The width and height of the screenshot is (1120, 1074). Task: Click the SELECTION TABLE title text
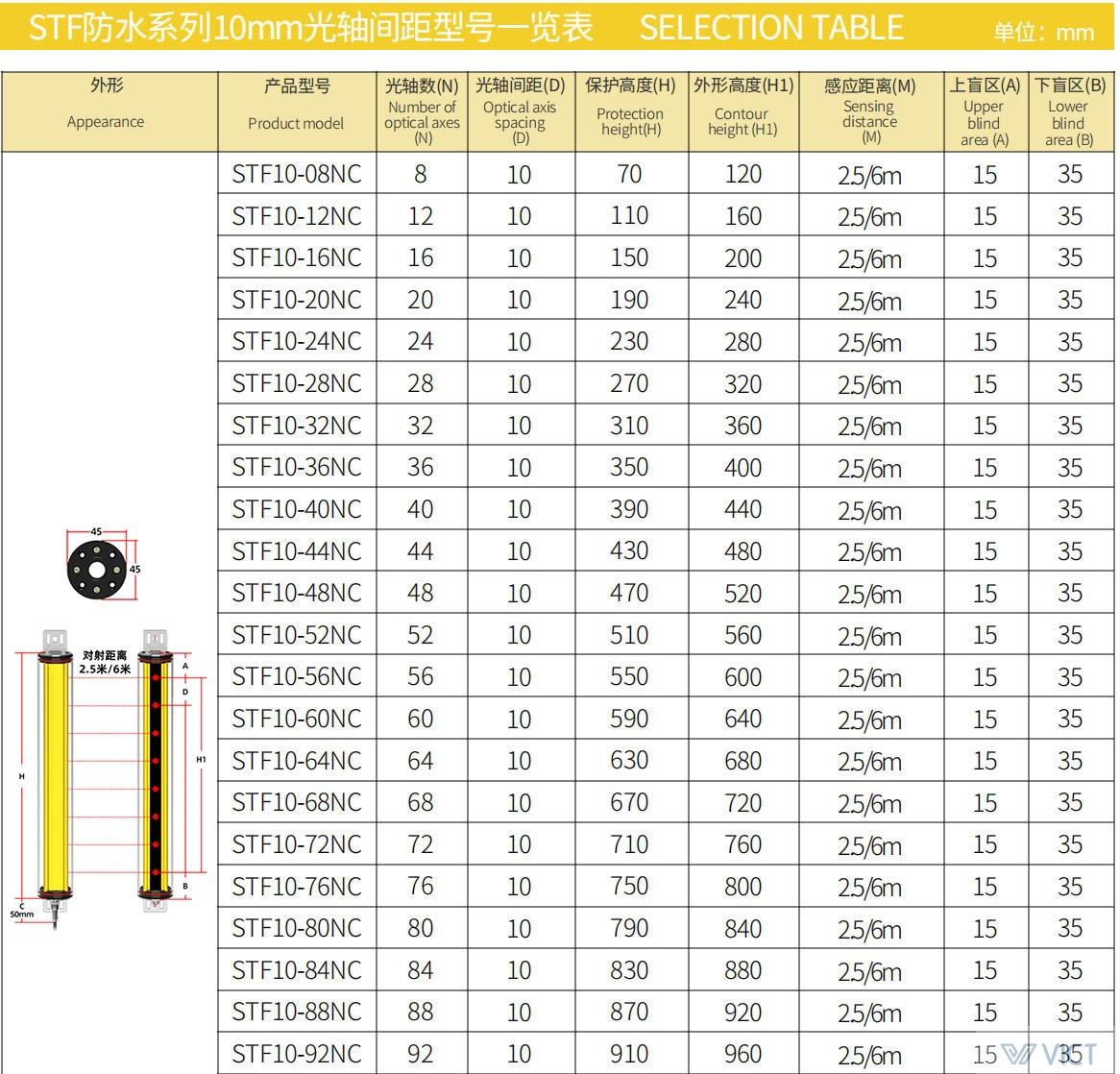pyautogui.click(x=771, y=27)
